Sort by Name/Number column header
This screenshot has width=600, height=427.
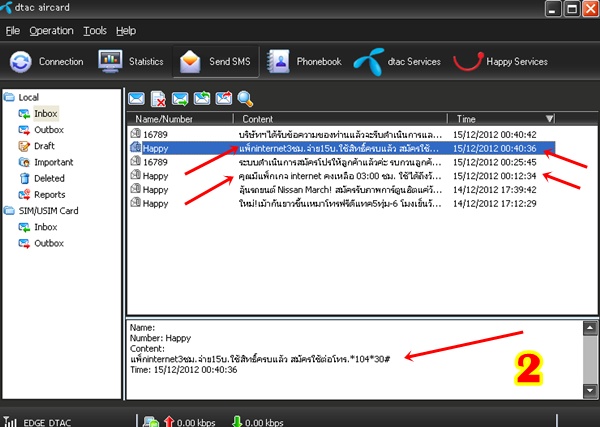click(x=180, y=119)
